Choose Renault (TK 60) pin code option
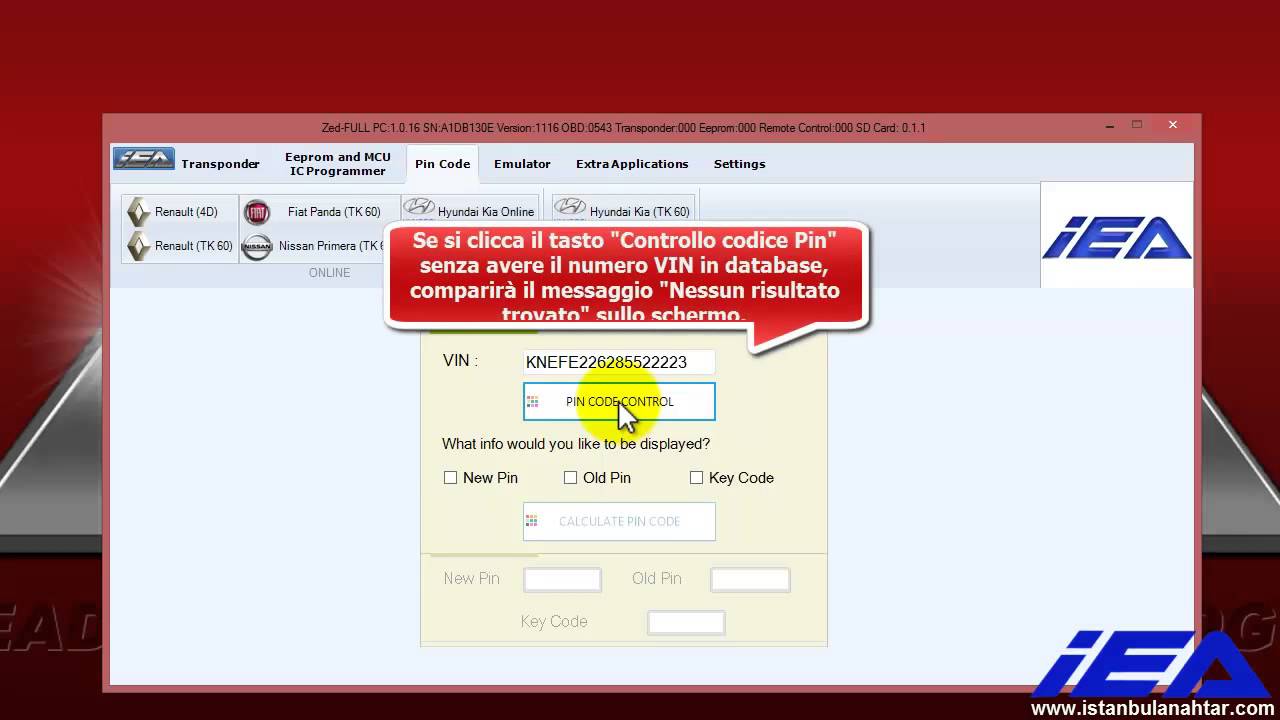 (181, 246)
